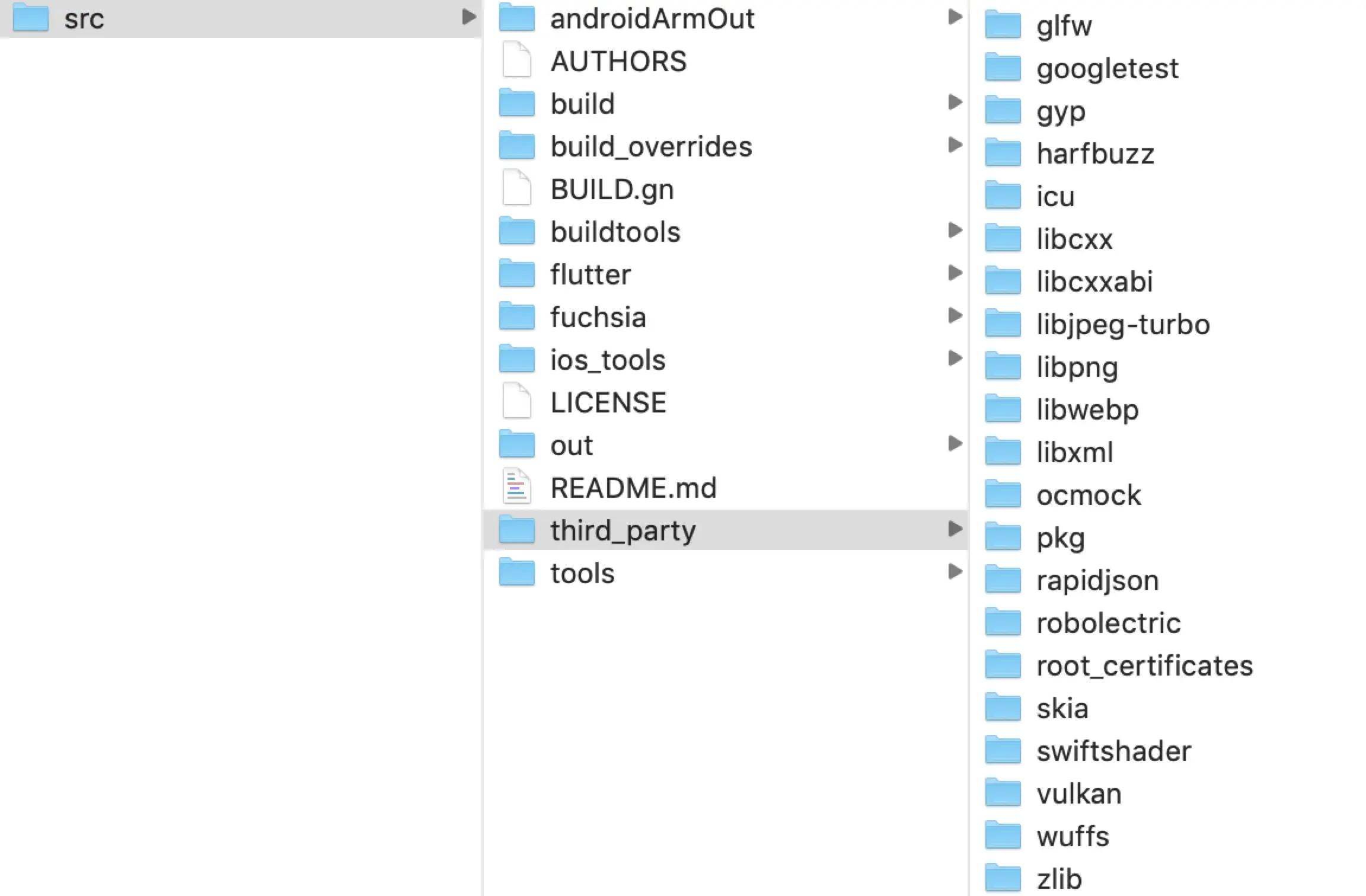This screenshot has width=1366, height=896.
Task: Click the buildtools folder icon
Action: tap(516, 231)
